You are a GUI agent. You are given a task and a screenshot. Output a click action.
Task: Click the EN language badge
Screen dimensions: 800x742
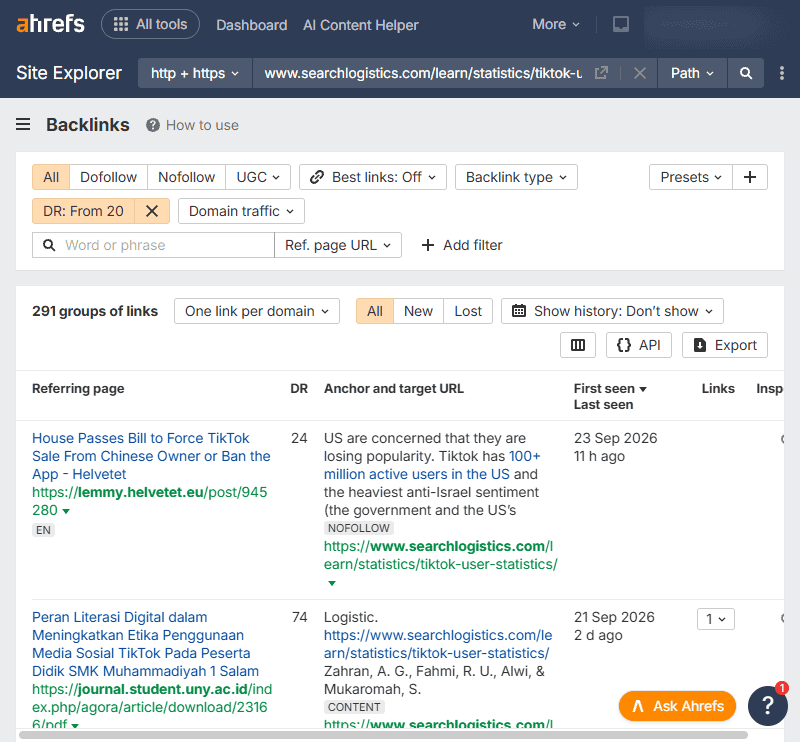coord(43,530)
